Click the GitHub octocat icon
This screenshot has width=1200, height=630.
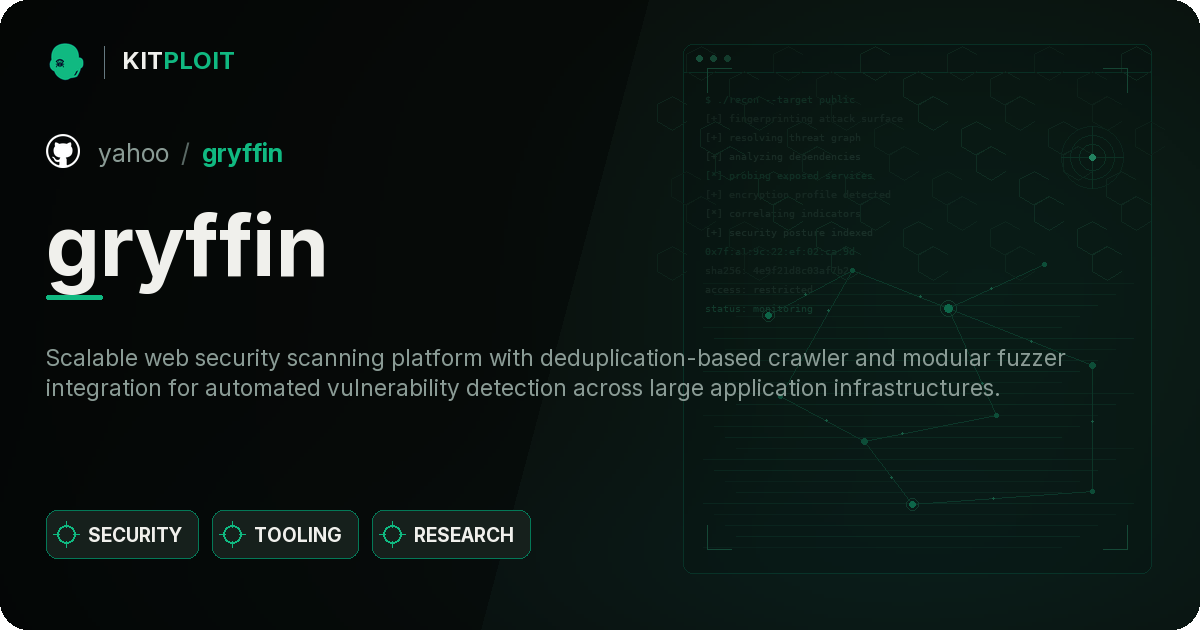tap(63, 153)
